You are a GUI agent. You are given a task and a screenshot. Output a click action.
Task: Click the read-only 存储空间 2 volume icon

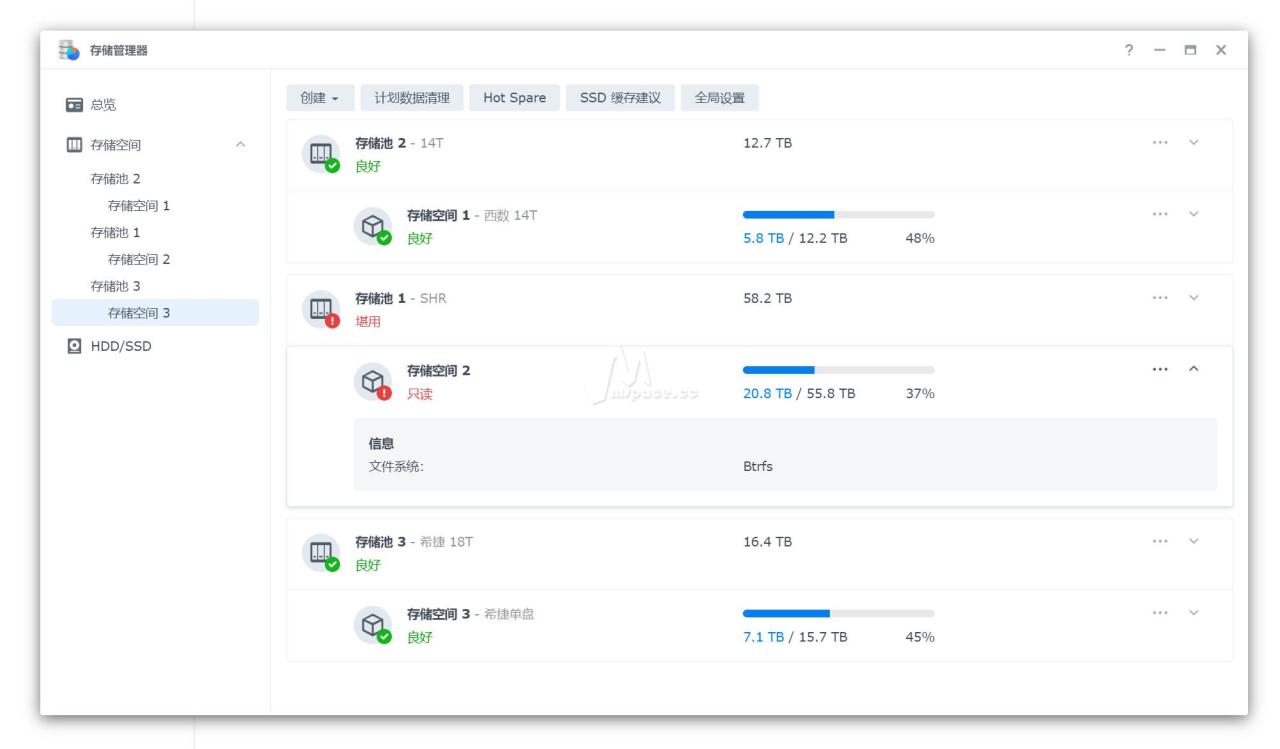pyautogui.click(x=373, y=381)
